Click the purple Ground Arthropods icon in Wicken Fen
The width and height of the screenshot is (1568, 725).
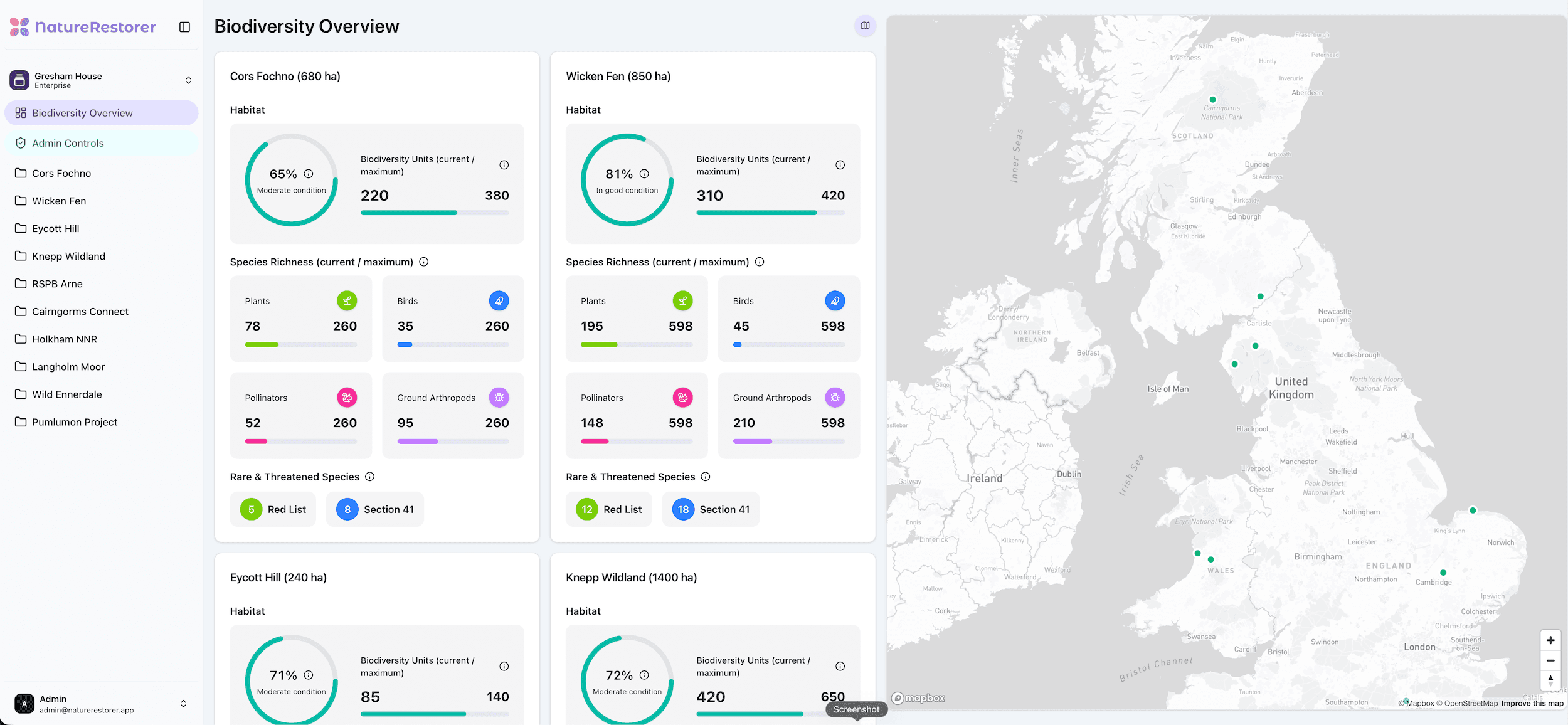(x=835, y=397)
